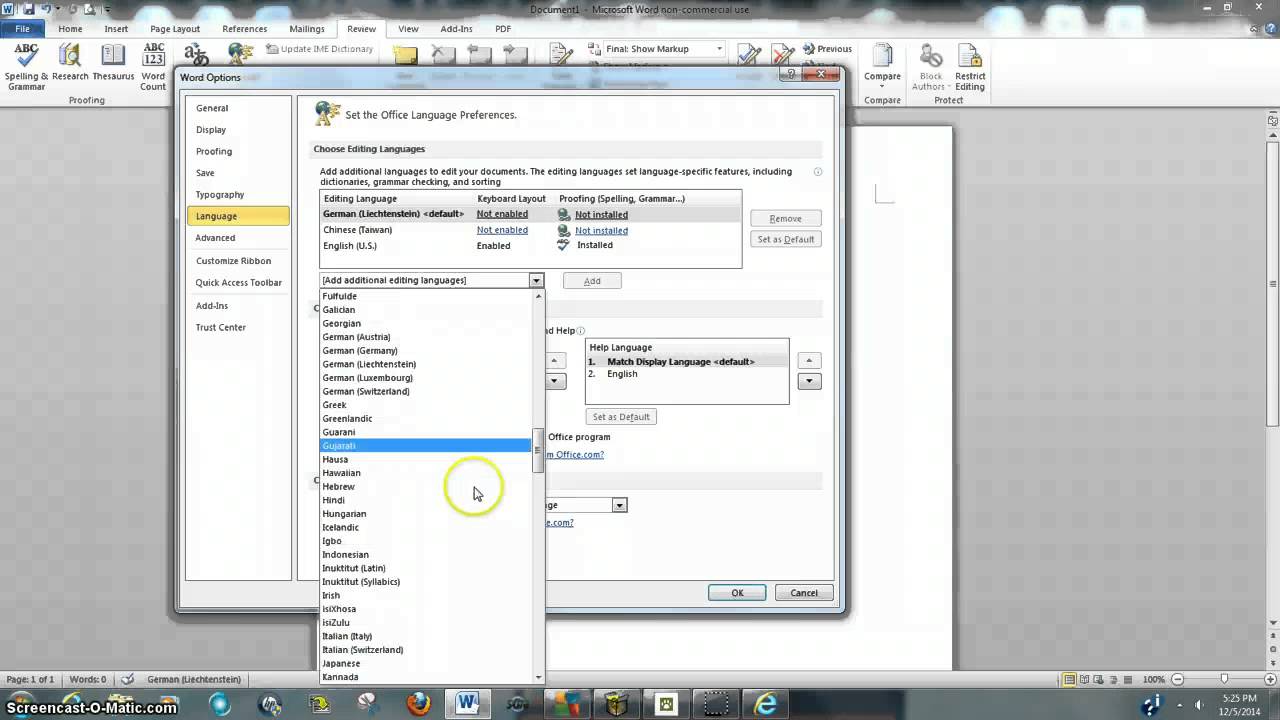The width and height of the screenshot is (1280, 720).
Task: Go to Previous change in ribbon
Action: click(x=826, y=49)
